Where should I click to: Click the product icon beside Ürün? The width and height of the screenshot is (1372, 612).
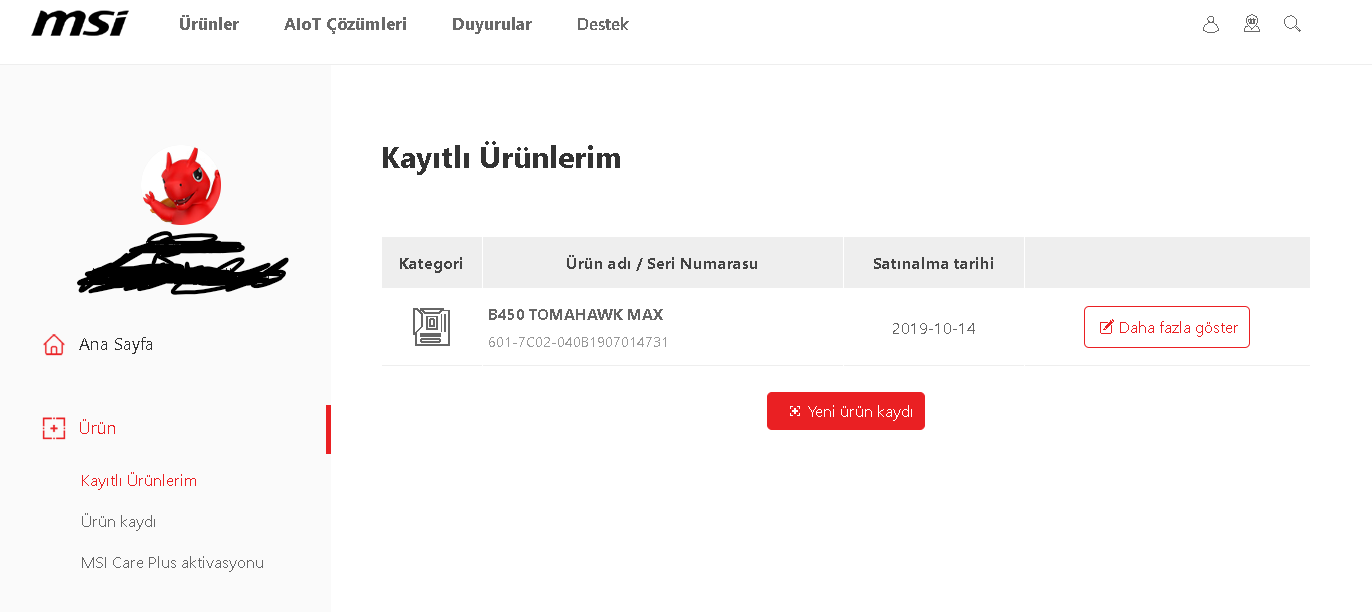[x=54, y=429]
